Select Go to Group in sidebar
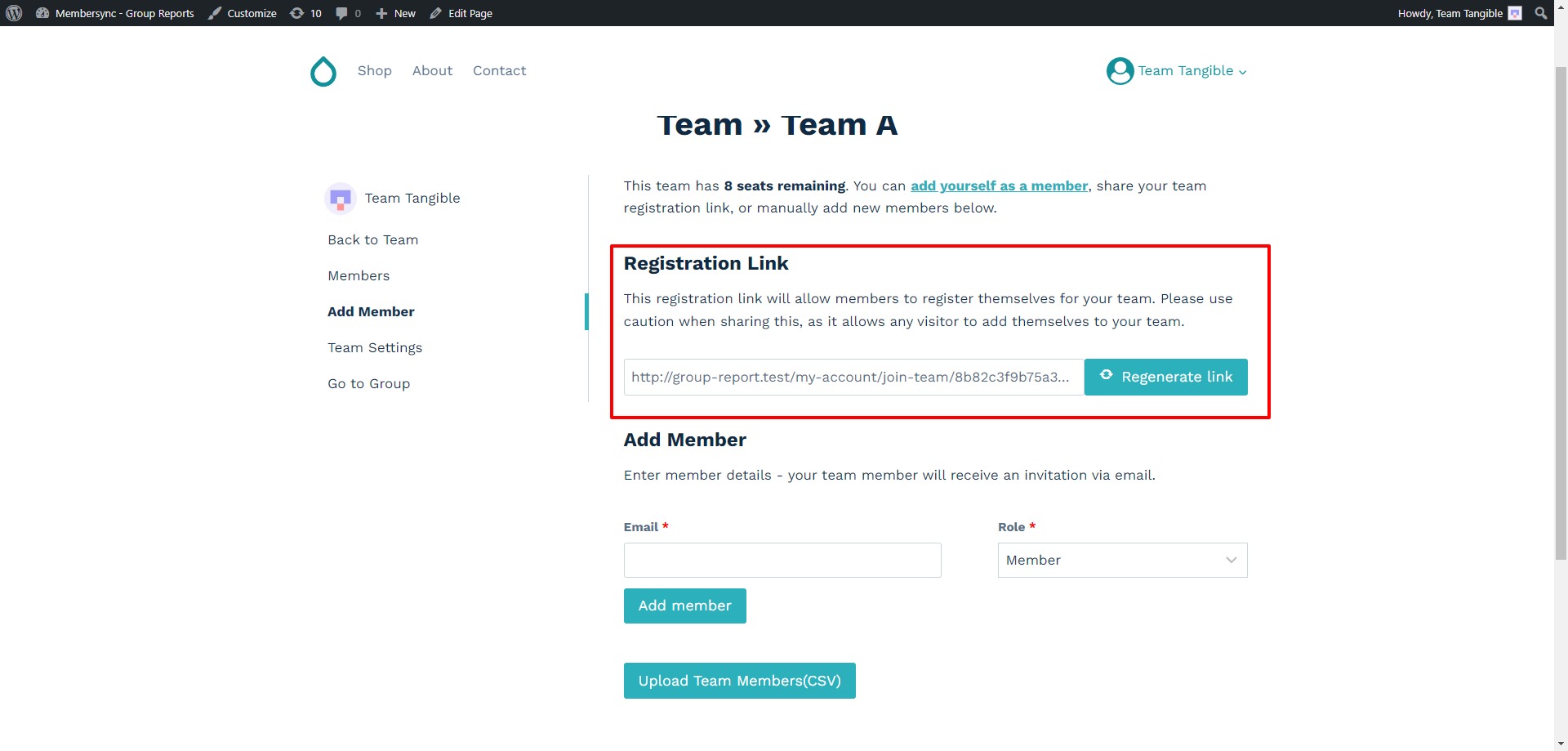 click(x=369, y=383)
